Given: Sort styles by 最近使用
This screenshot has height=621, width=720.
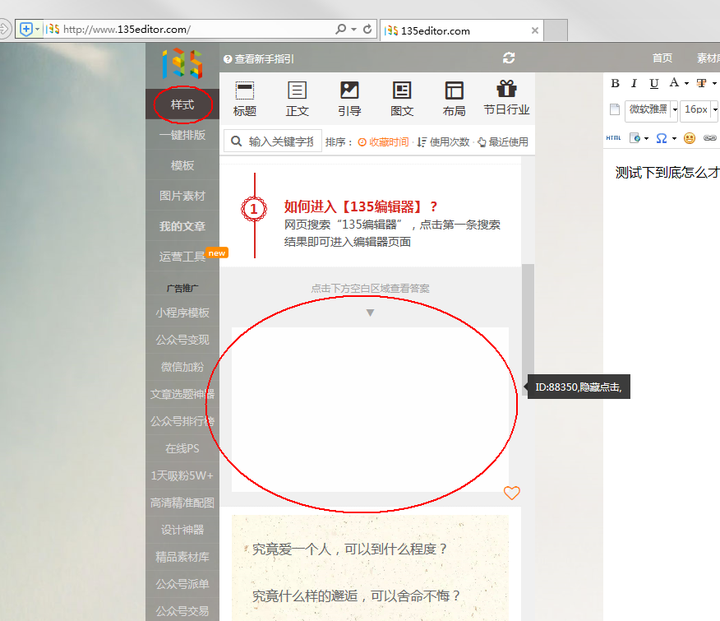Looking at the screenshot, I should click(503, 142).
